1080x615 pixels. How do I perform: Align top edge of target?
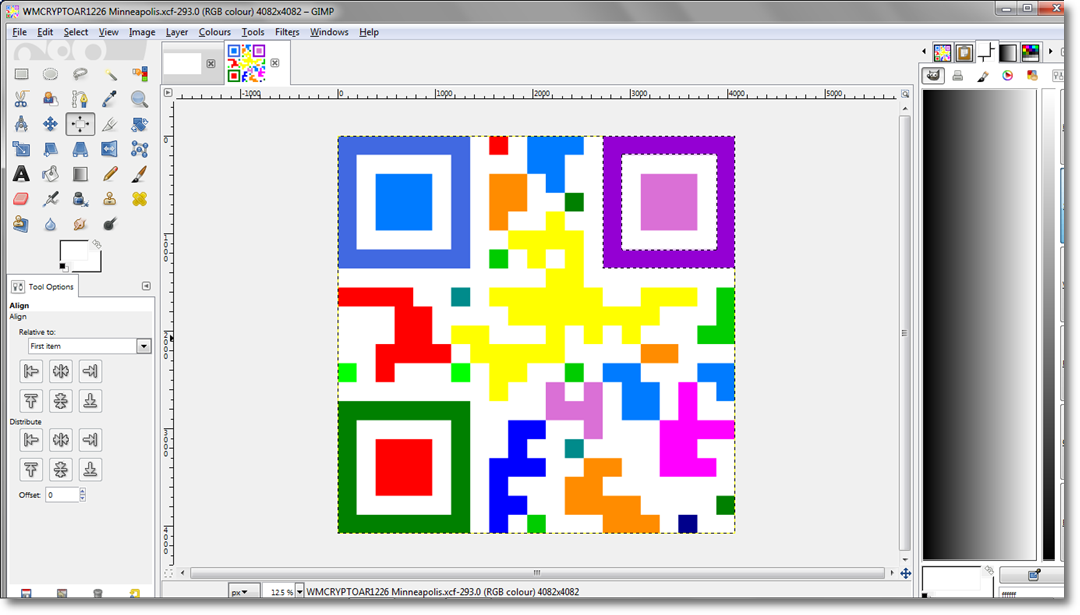[x=31, y=401]
